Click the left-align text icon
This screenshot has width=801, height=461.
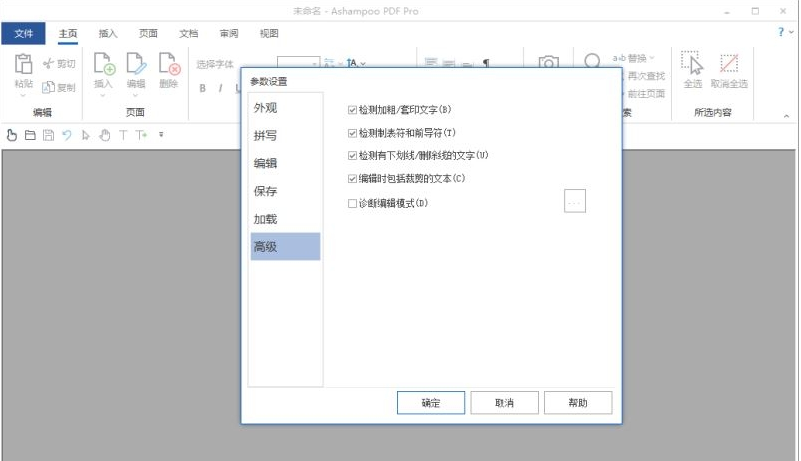click(431, 62)
